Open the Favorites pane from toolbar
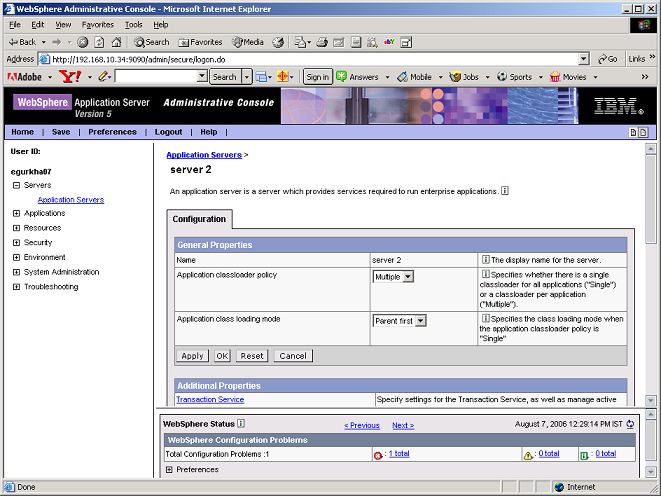 [200, 42]
